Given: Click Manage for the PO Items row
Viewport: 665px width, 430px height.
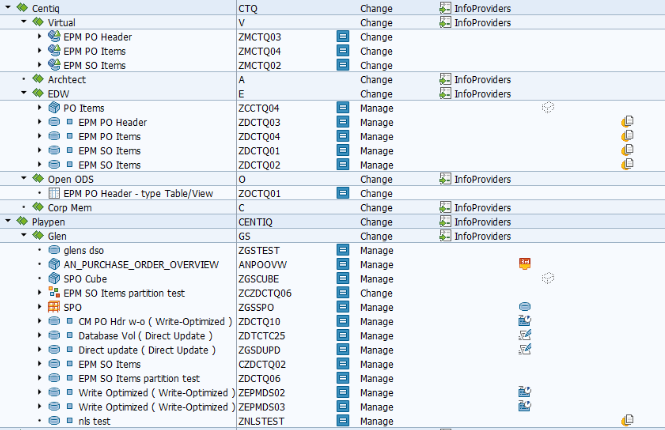Looking at the screenshot, I should [x=377, y=108].
